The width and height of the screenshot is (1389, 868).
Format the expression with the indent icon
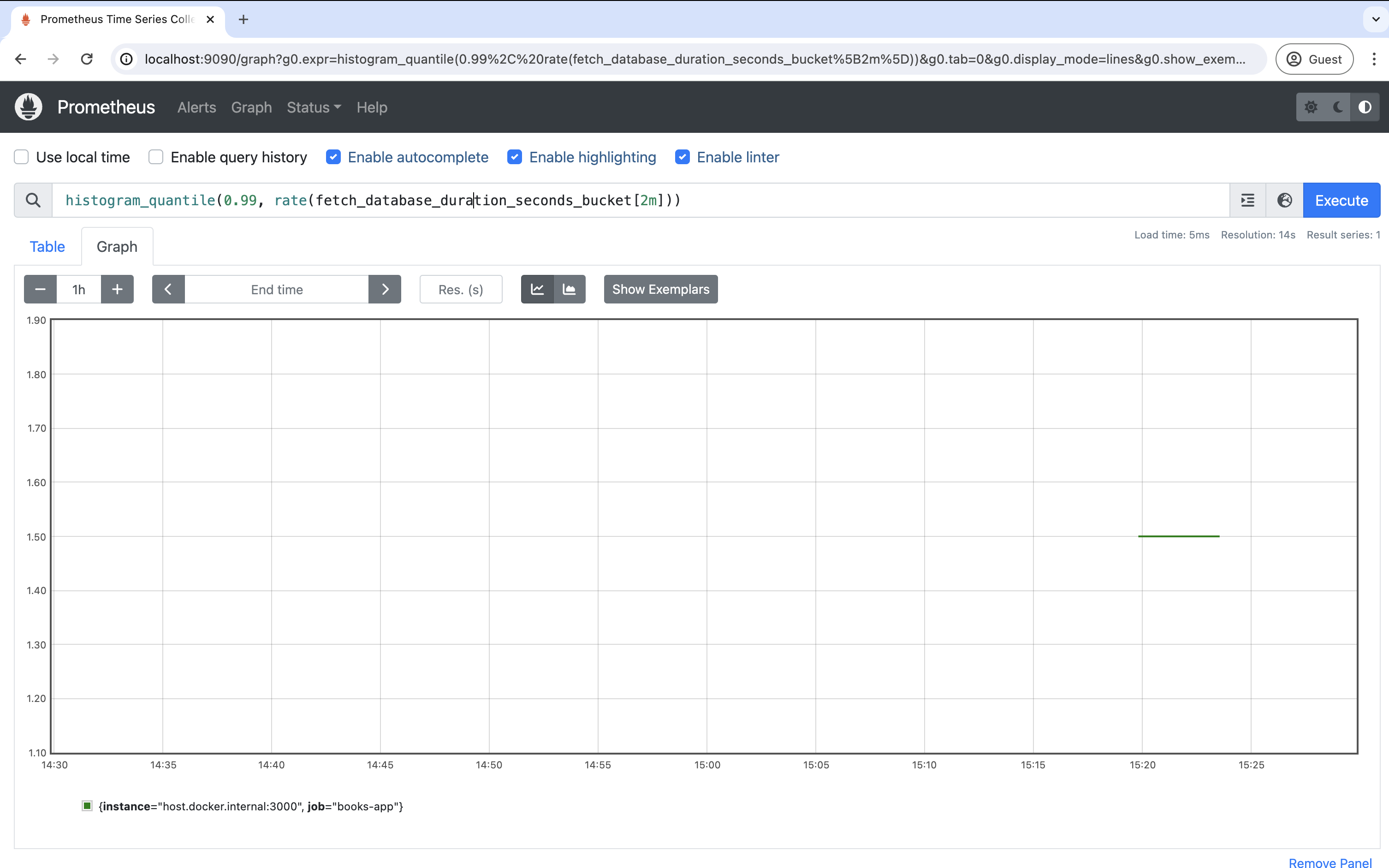[x=1248, y=200]
